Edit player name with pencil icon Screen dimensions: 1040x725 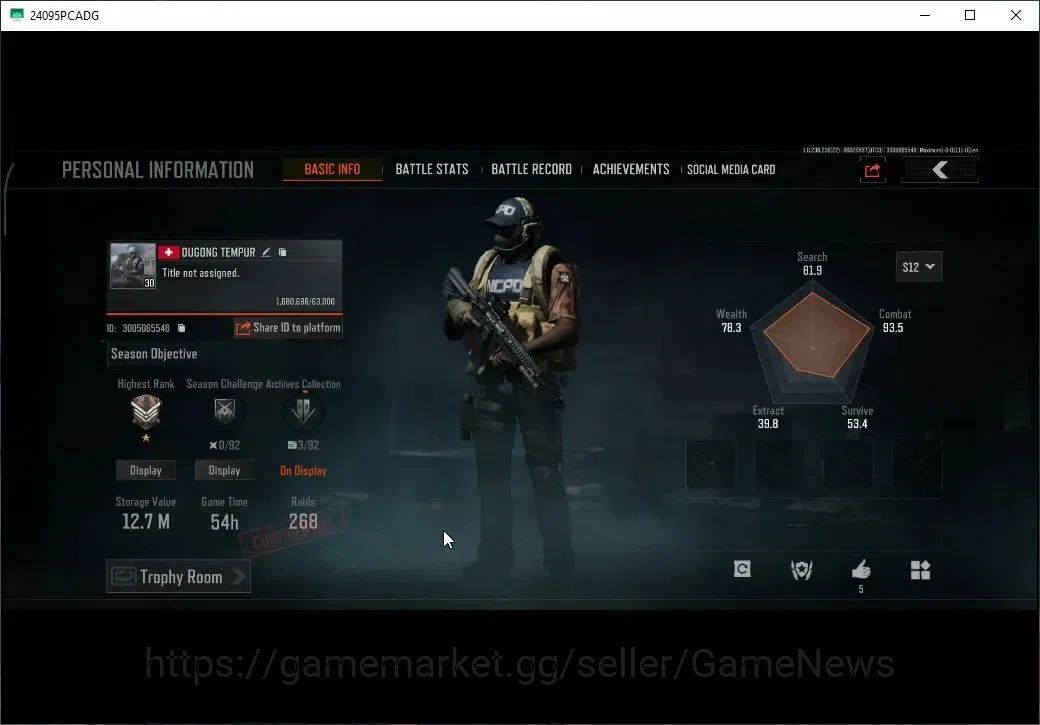tap(266, 252)
